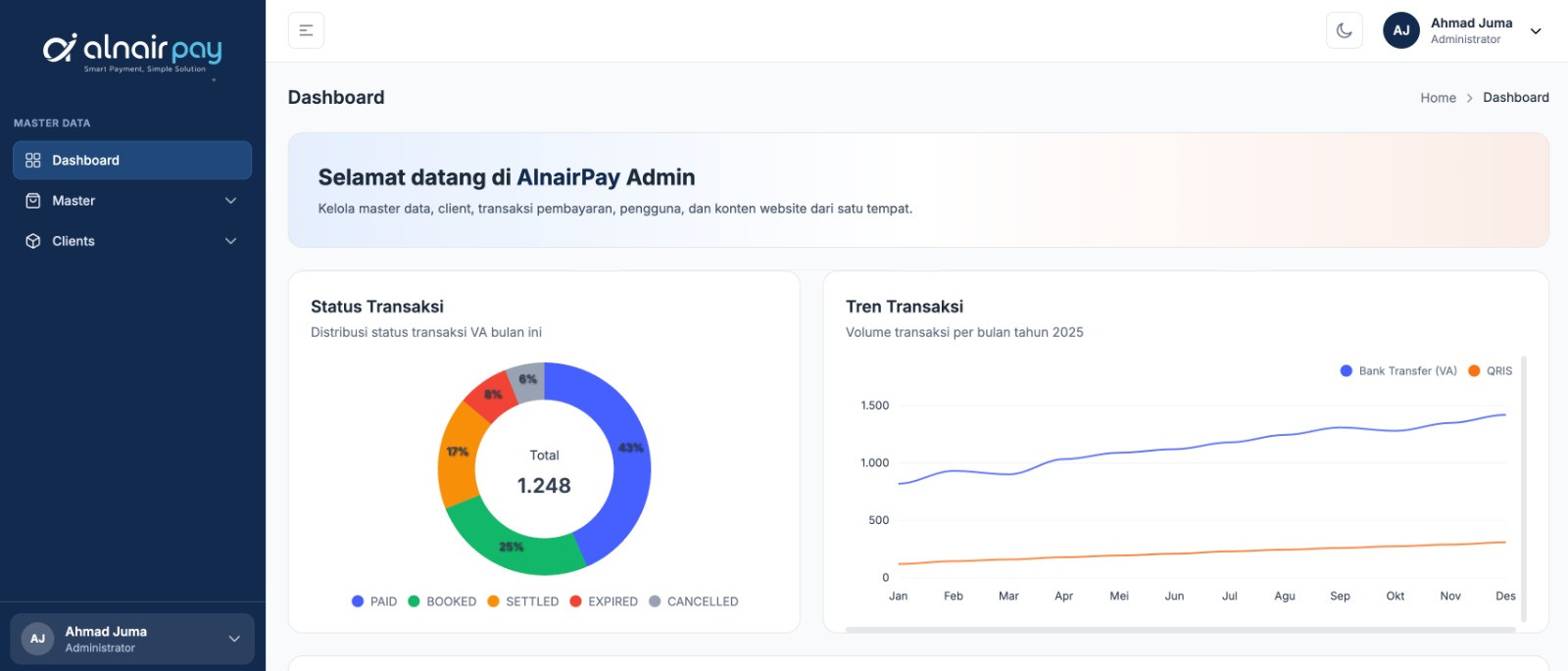Viewport: 1568px width, 671px height.
Task: Select Dashboard menu item in sidebar
Action: [132, 161]
